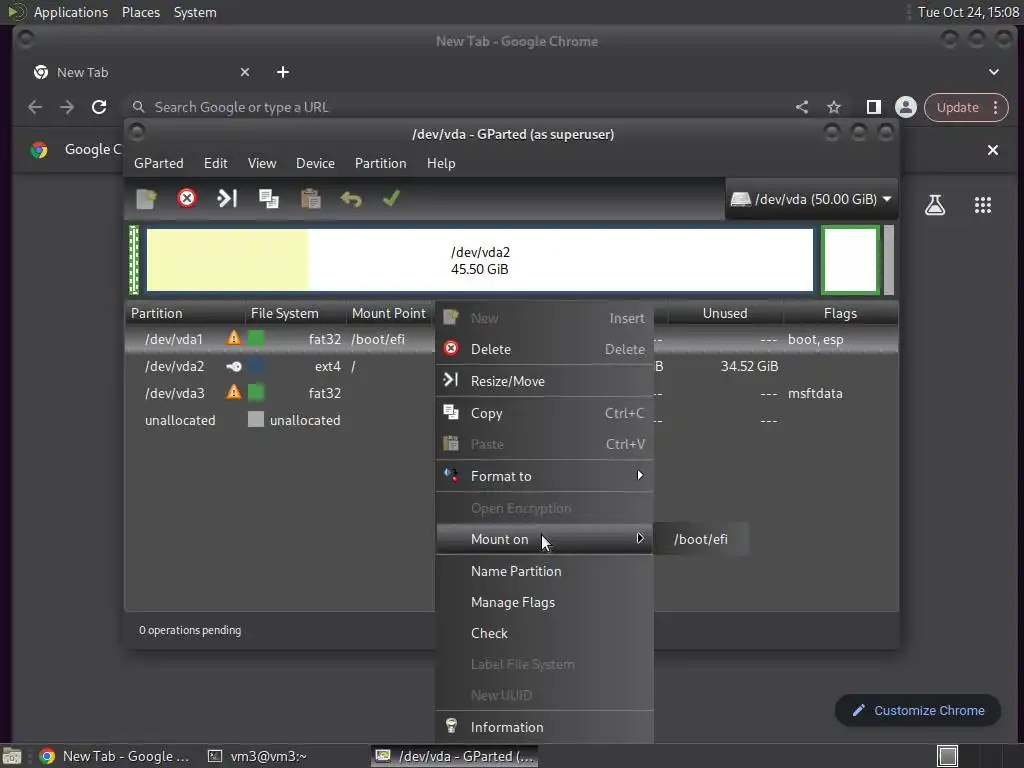Click the 34.52 GiB unused value
The height and width of the screenshot is (768, 1024).
tap(749, 366)
